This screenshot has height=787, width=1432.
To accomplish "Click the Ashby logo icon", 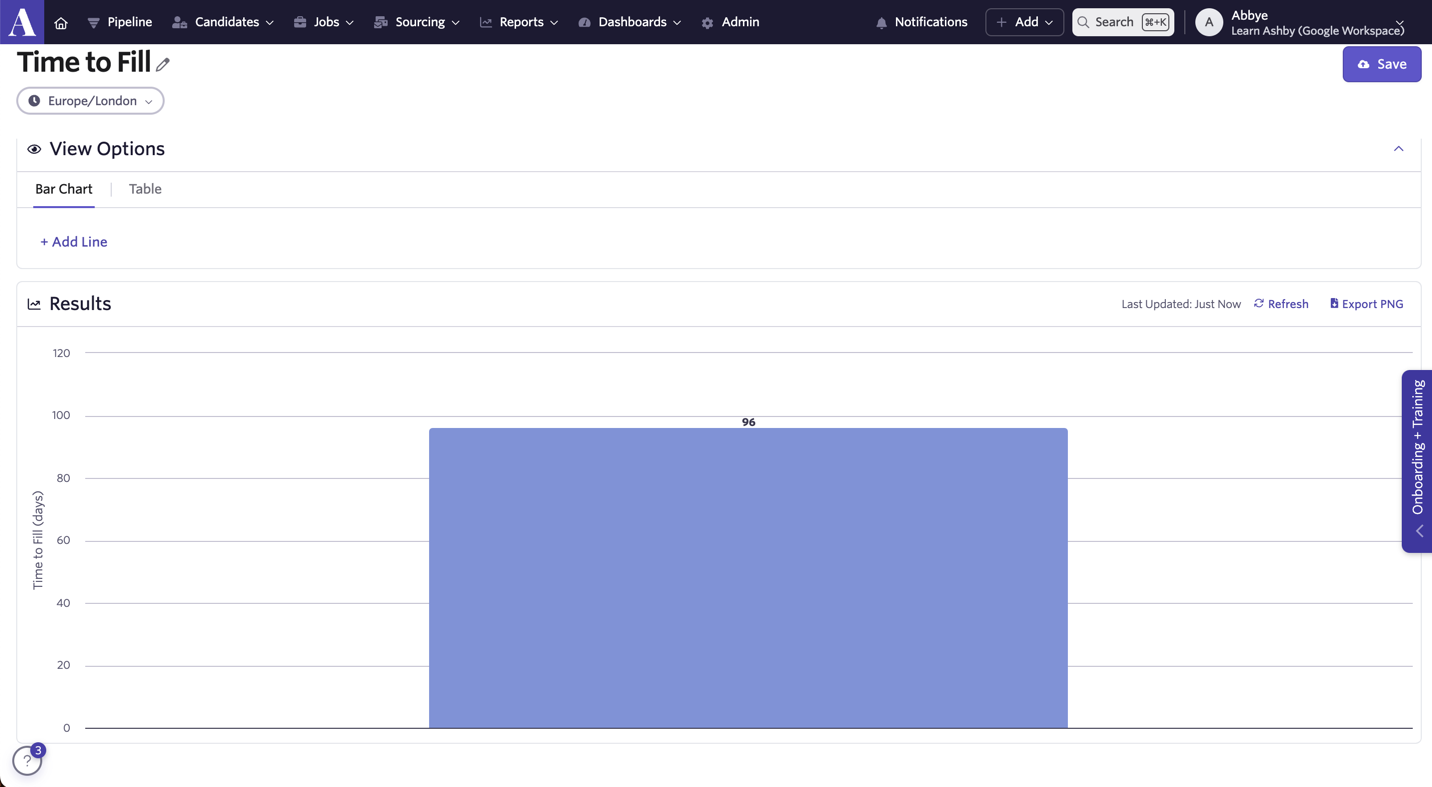I will (21, 21).
